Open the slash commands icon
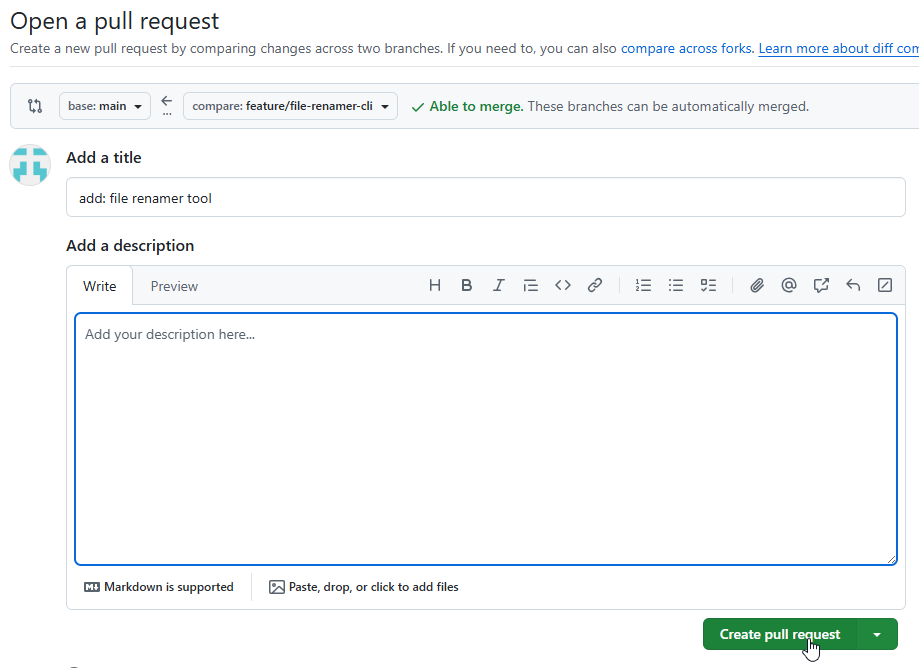 885,286
